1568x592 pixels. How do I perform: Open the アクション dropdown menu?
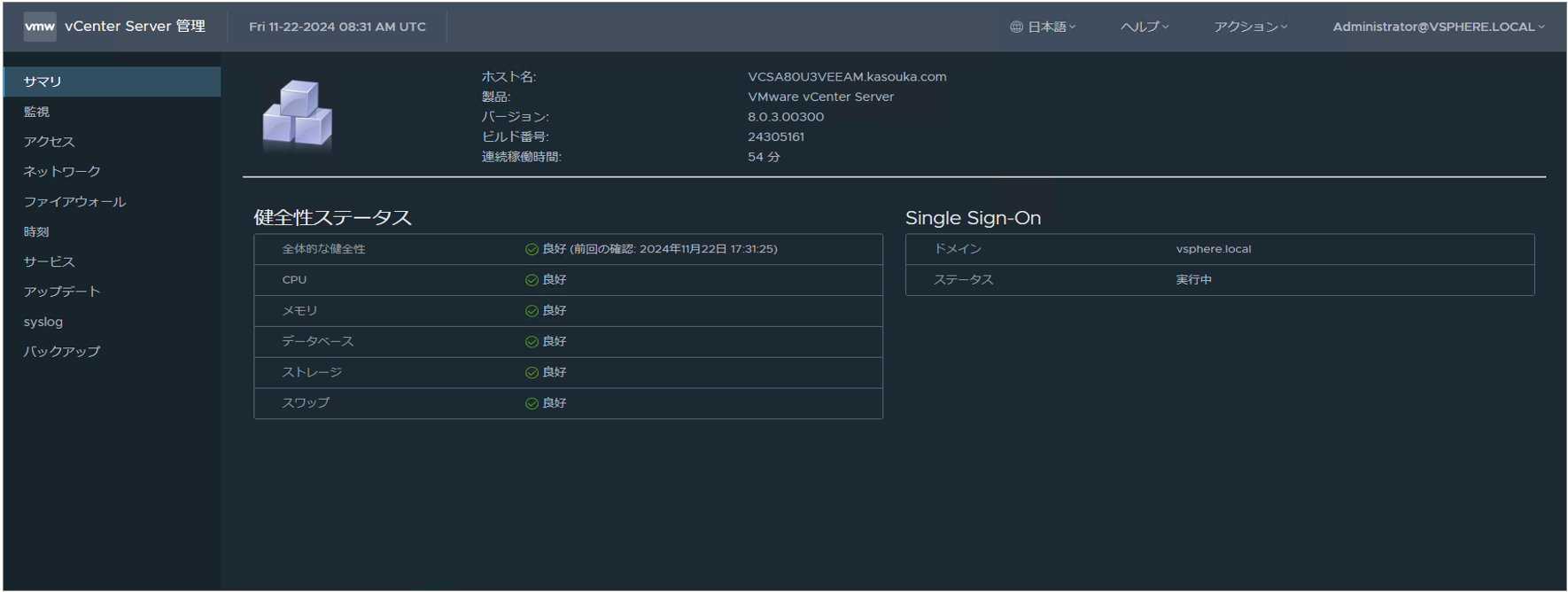coord(1251,27)
